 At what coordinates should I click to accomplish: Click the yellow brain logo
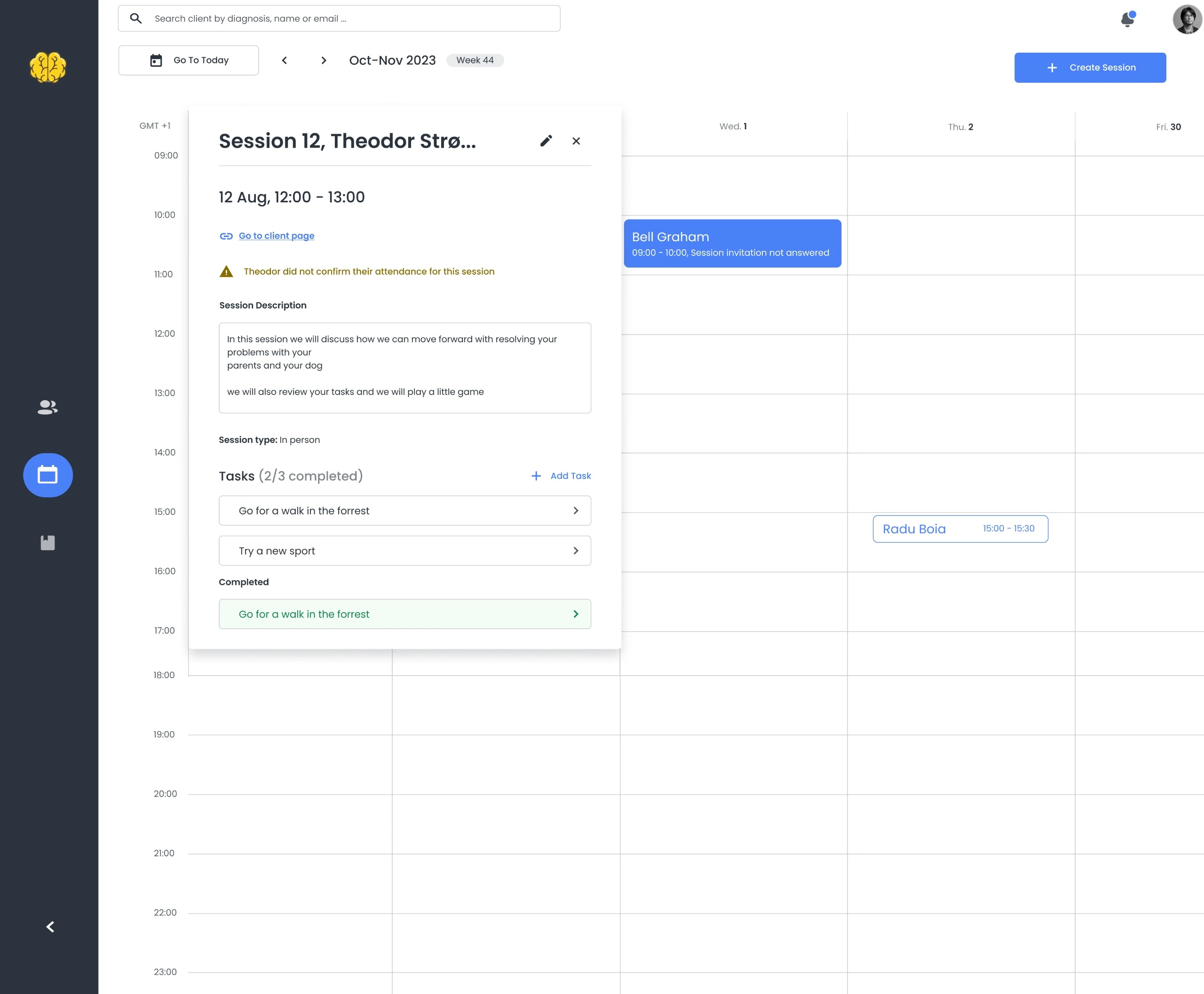[48, 68]
